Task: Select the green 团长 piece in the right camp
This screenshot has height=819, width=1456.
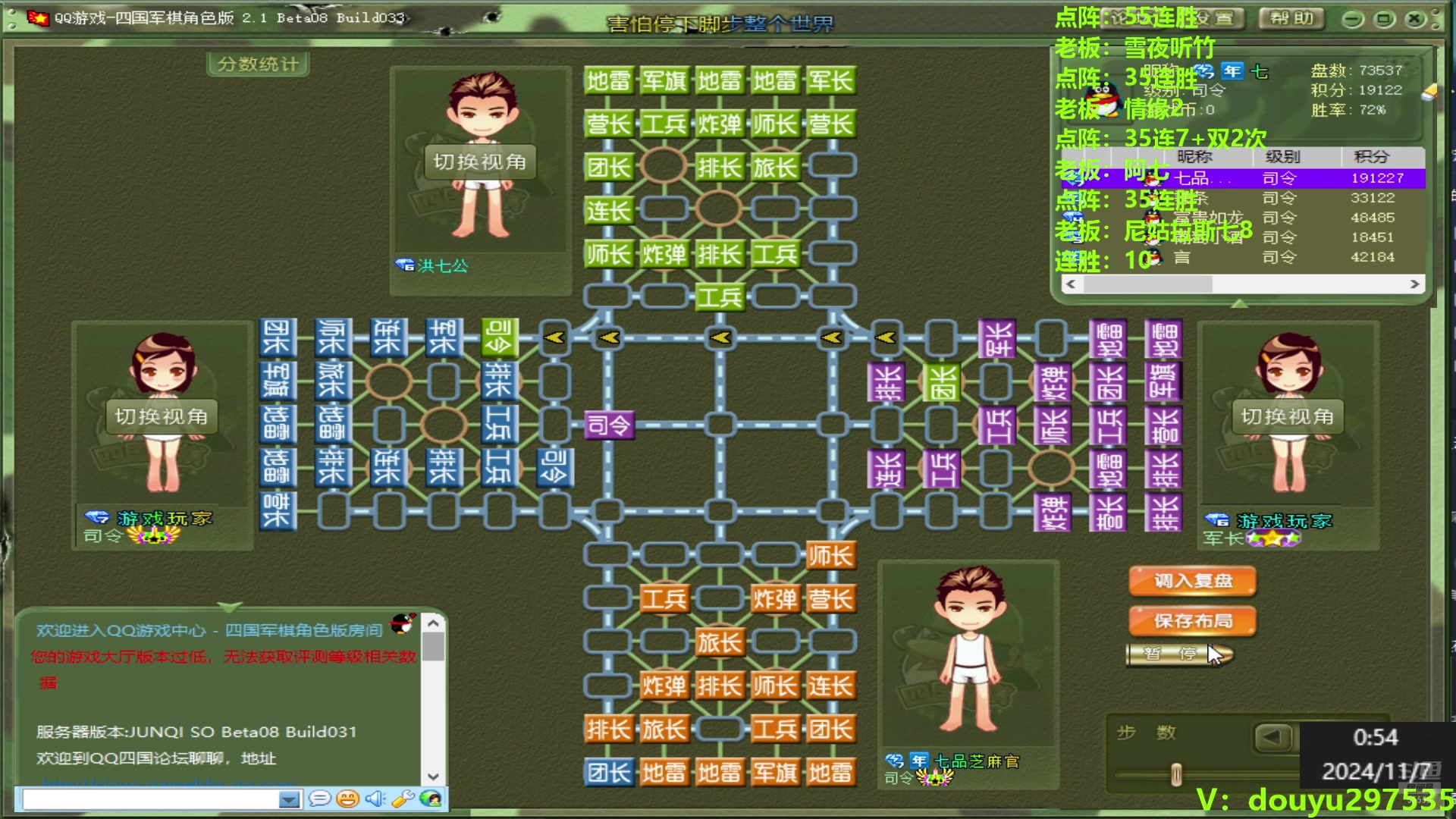Action: (x=941, y=381)
